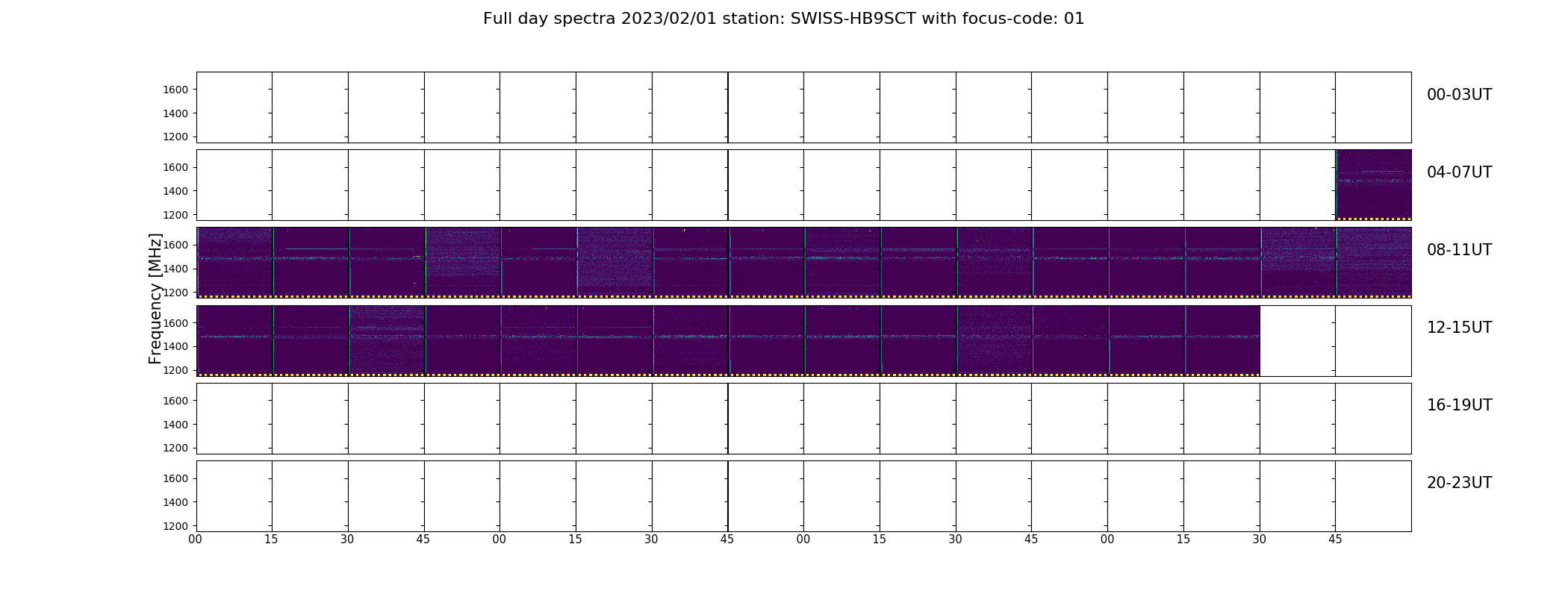Click the "08-11UT" row label
Viewport: 1568px width, 597px height.
click(1459, 250)
